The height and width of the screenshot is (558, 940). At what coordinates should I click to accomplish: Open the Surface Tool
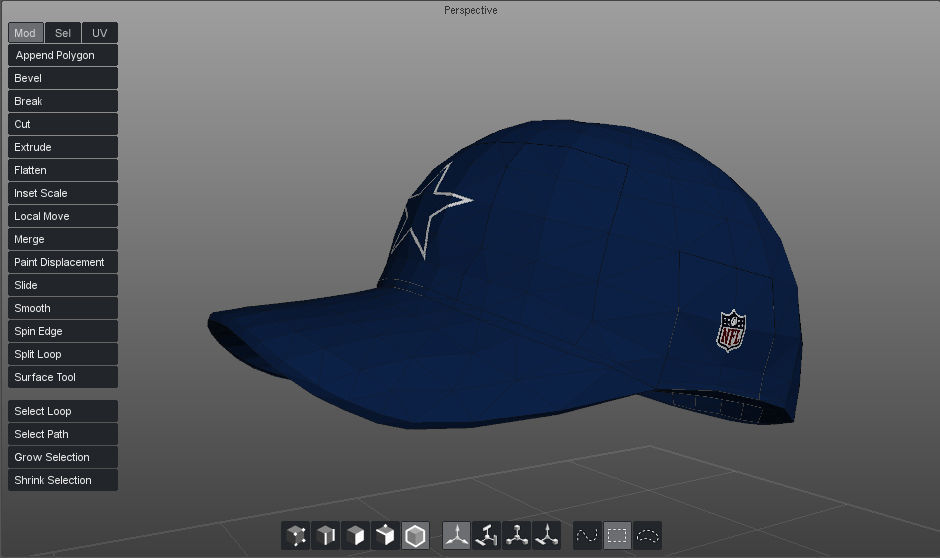[x=63, y=377]
